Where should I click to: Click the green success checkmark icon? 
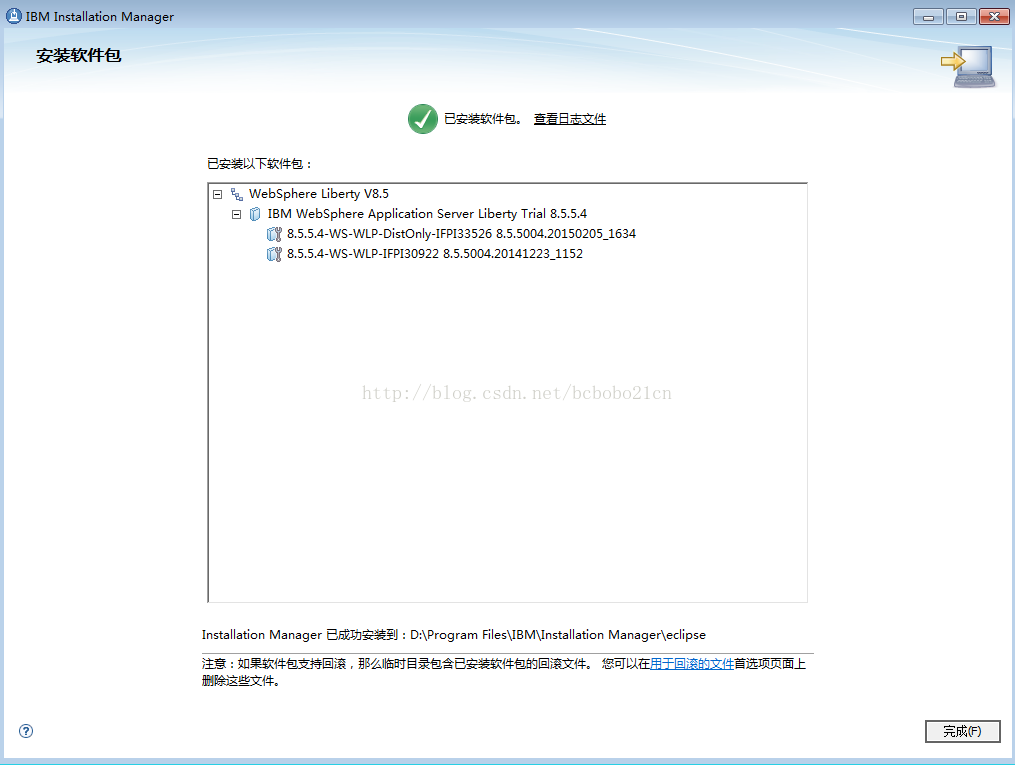coord(423,119)
